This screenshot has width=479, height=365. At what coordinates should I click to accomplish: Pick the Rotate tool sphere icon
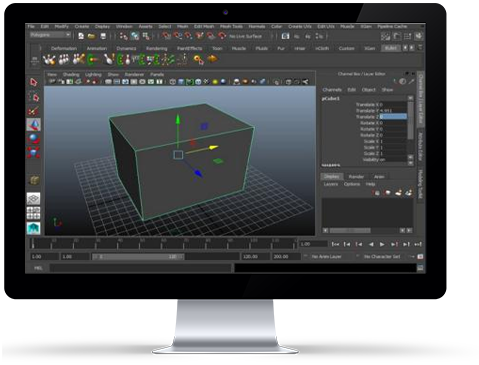[33, 138]
